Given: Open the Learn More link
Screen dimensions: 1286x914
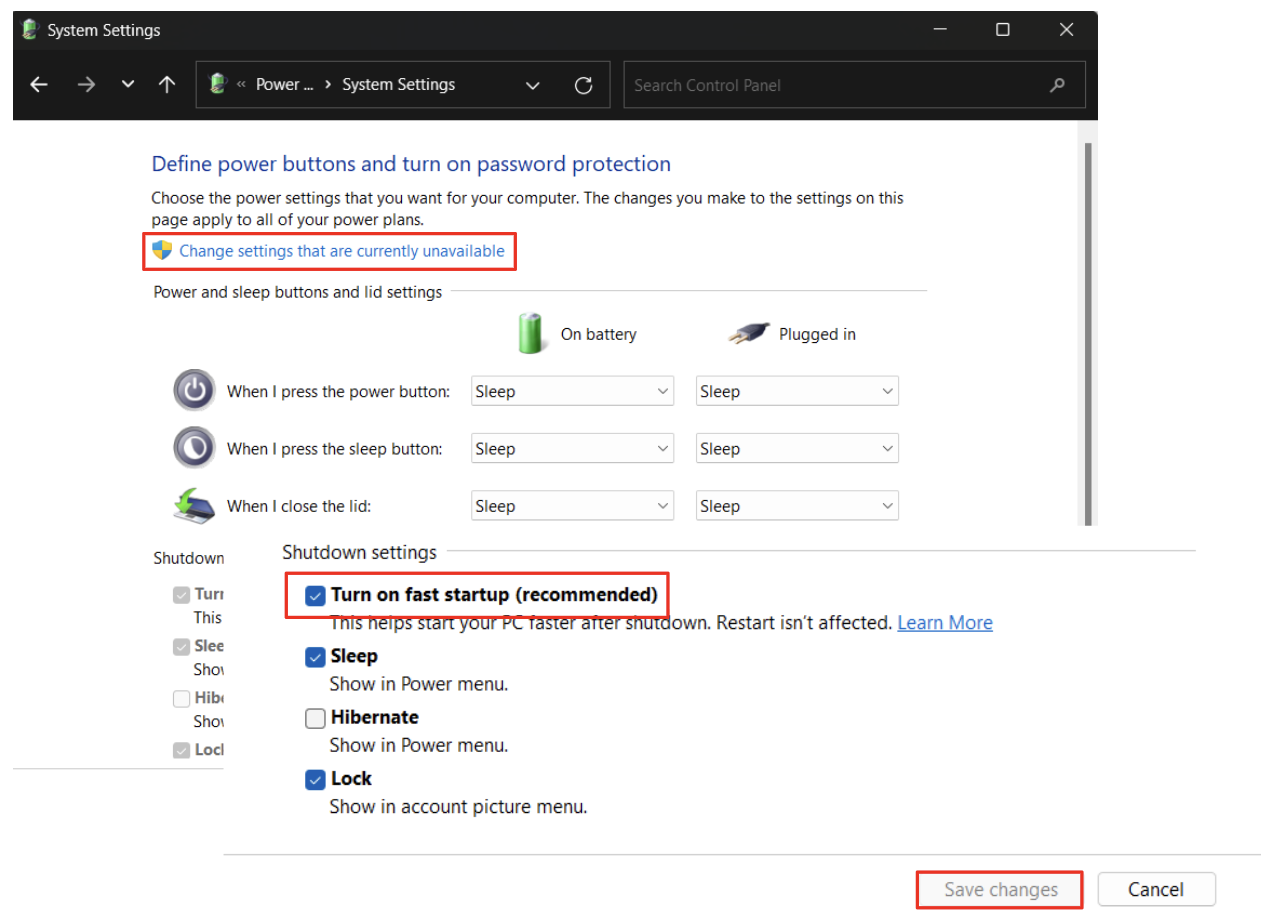Looking at the screenshot, I should [944, 622].
